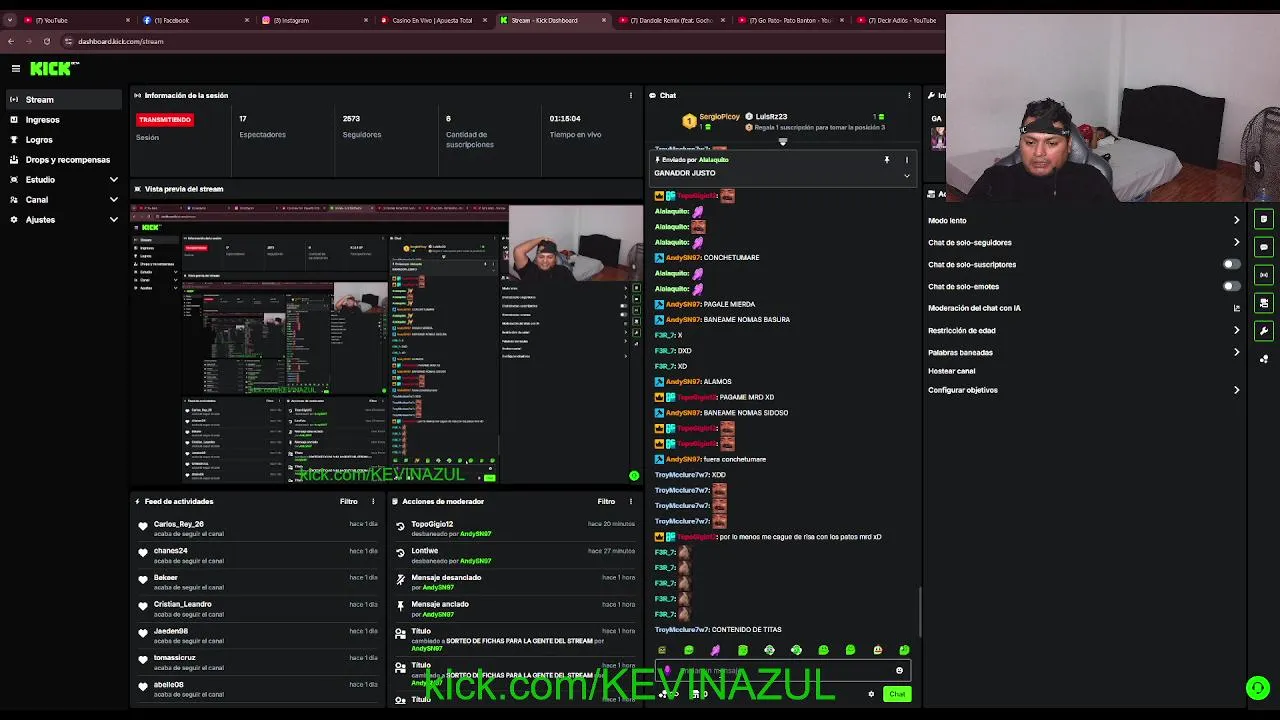Open the three-dot options of the pinned message
This screenshot has height=720, width=1280.
point(907,160)
